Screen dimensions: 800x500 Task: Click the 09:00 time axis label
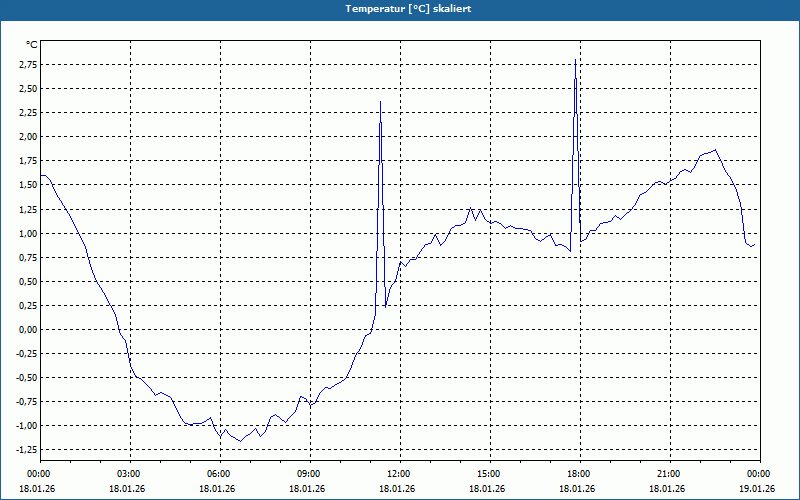click(x=310, y=474)
